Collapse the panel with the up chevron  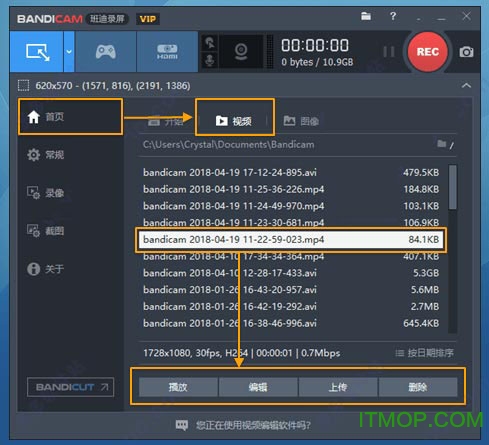466,86
